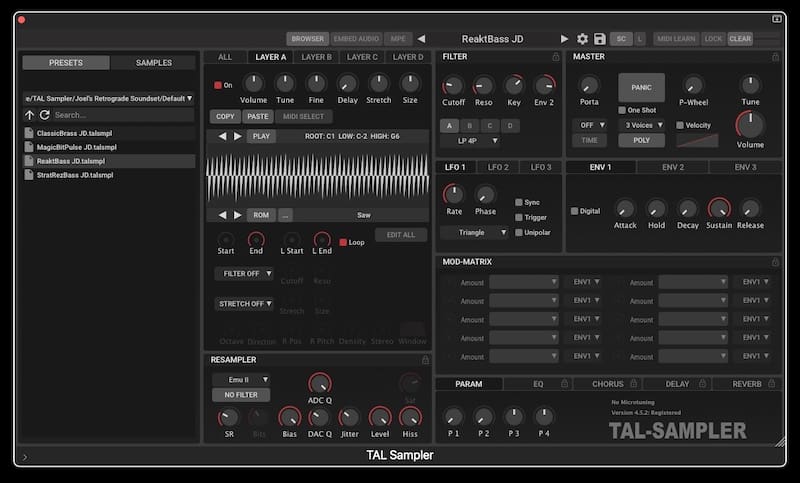The image size is (800, 483).
Task: Click the PLAY sample button
Action: (261, 136)
